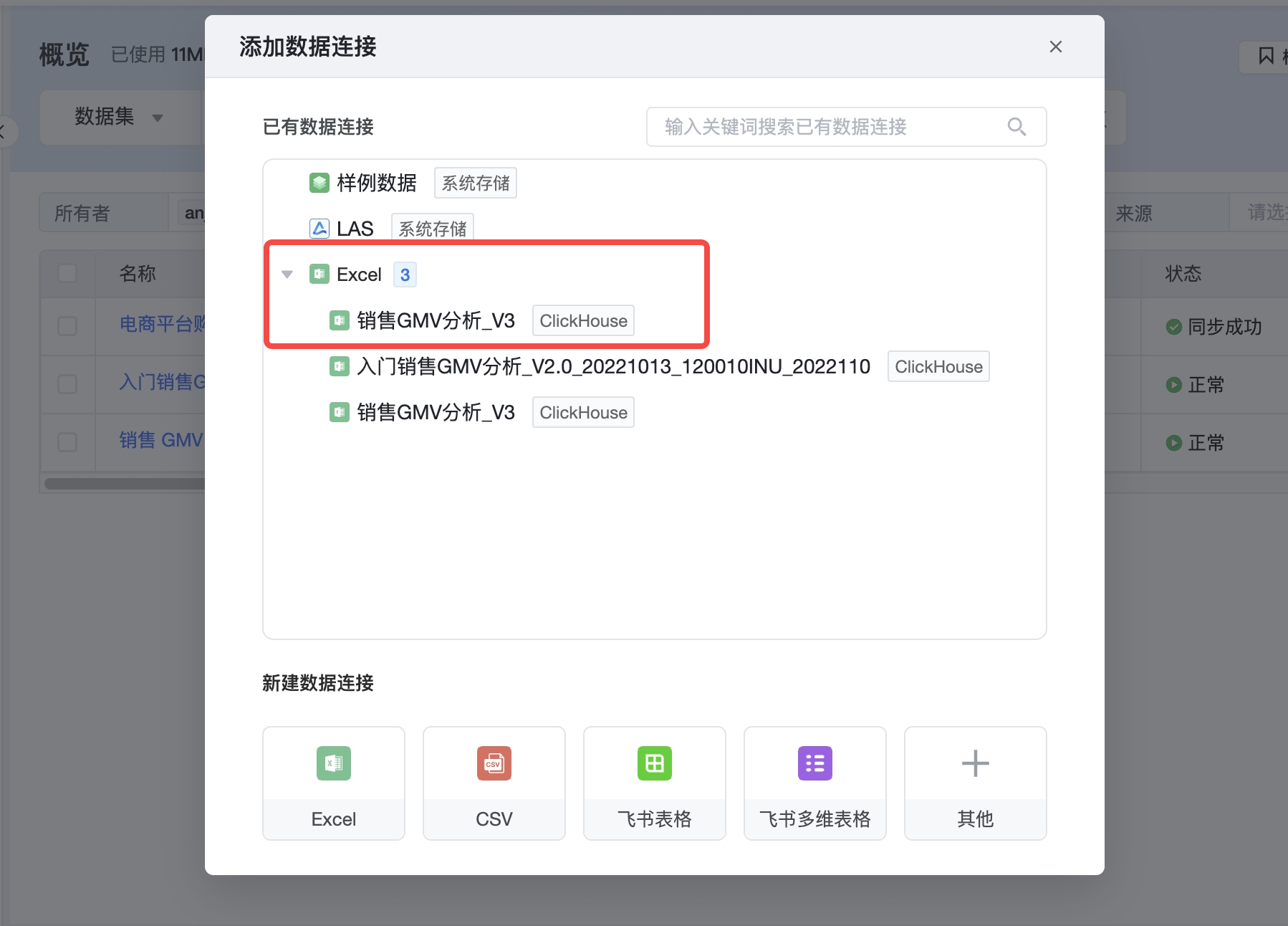
Task: Click the 所有者 filter label
Action: [82, 213]
